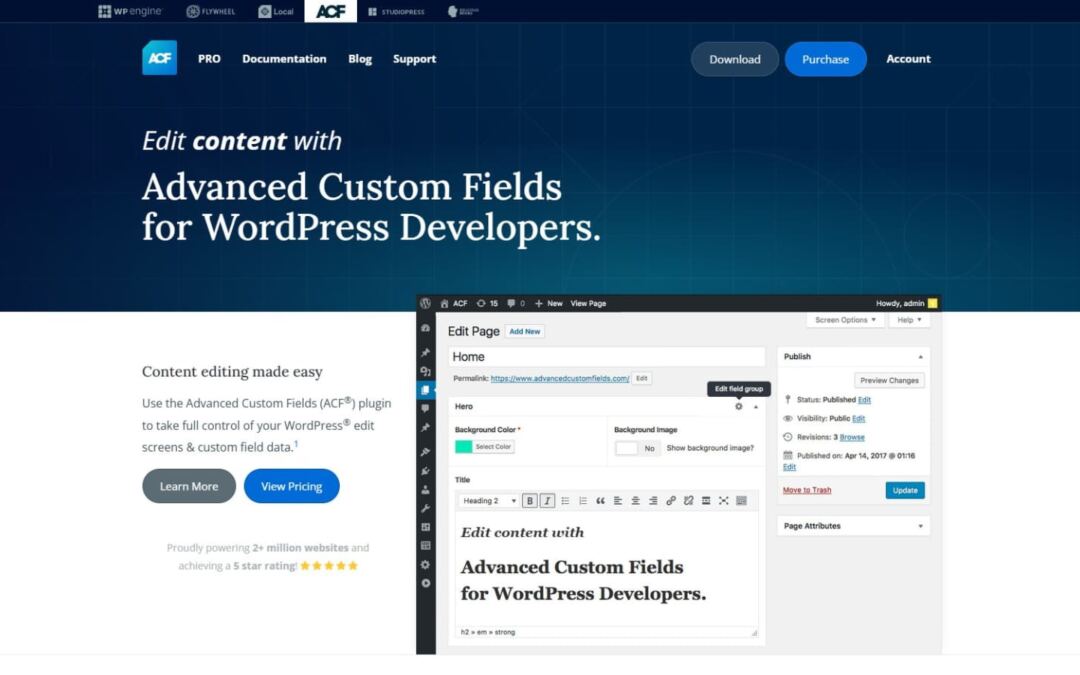The image size is (1080, 675).
Task: Enter distraction-free mode via the fullscreen icon
Action: point(723,500)
